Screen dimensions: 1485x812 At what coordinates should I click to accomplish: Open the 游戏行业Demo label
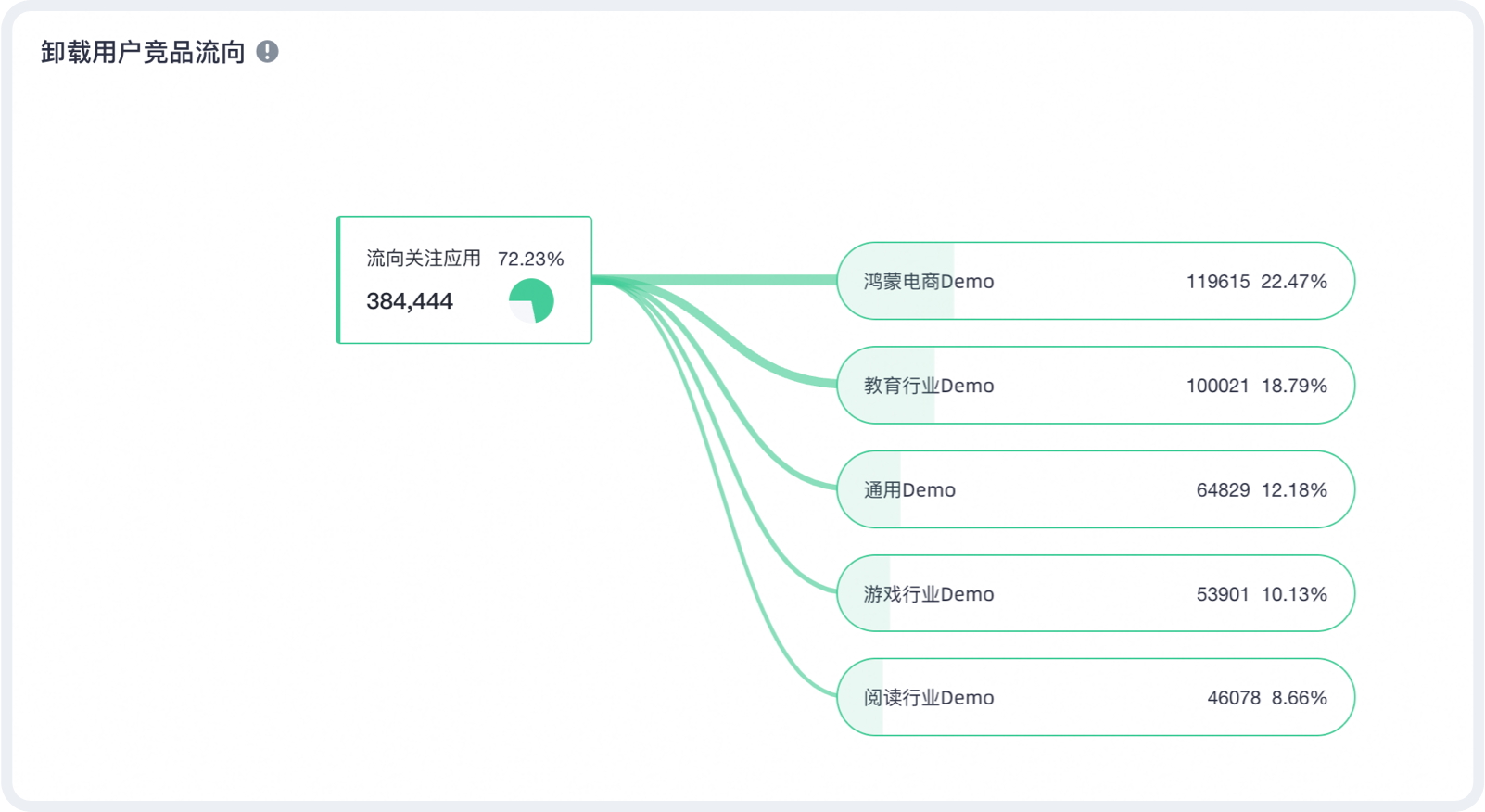click(x=928, y=594)
